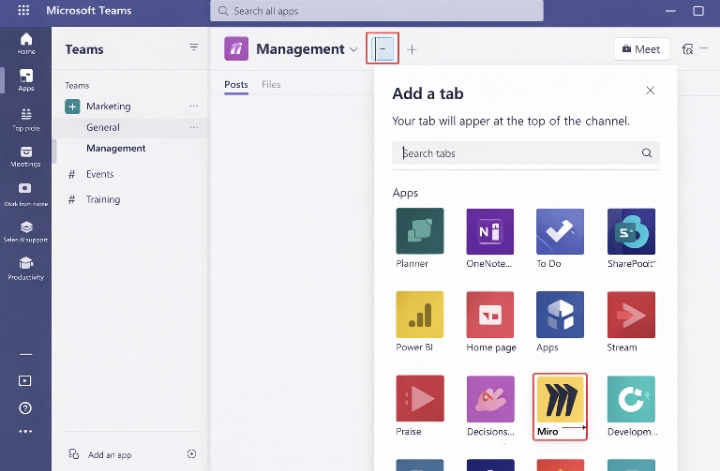The width and height of the screenshot is (720, 471).
Task: Expand the Management channel name chevron
Action: tap(353, 50)
